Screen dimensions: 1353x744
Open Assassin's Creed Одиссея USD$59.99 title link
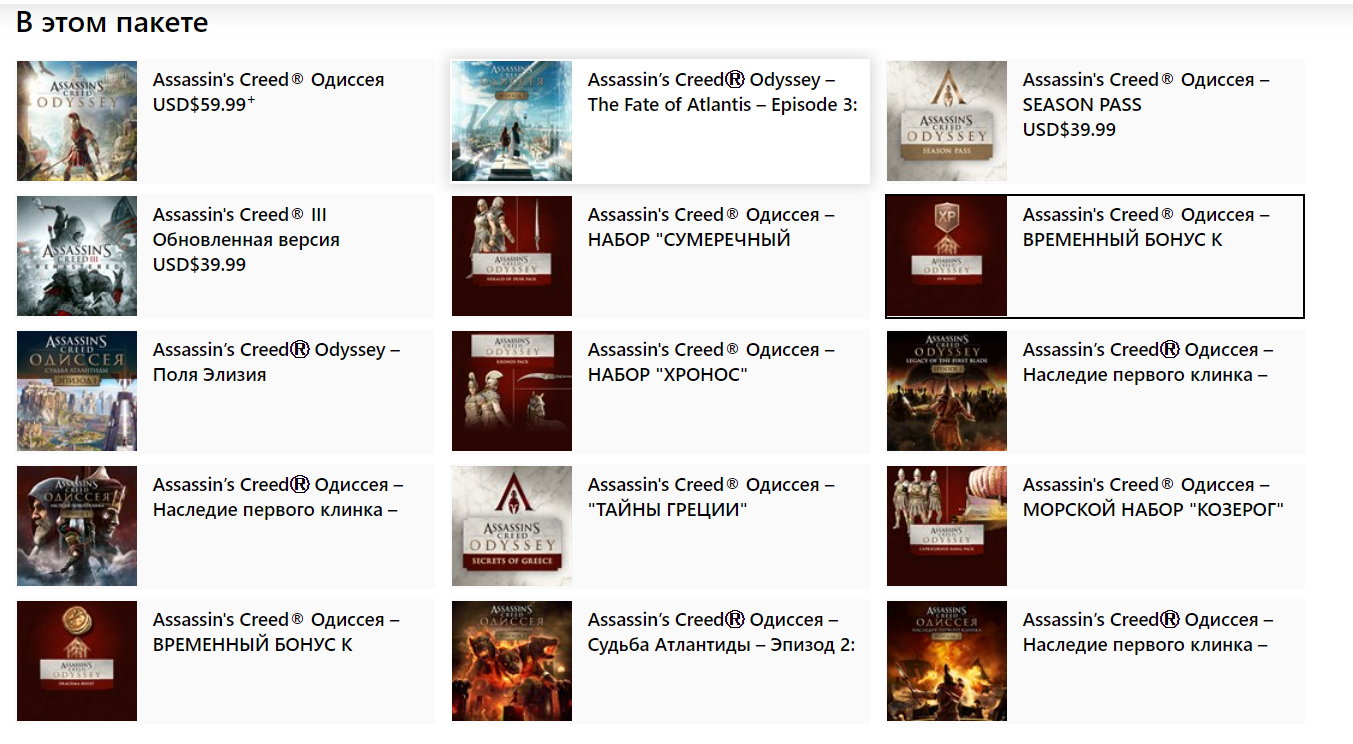tap(268, 80)
